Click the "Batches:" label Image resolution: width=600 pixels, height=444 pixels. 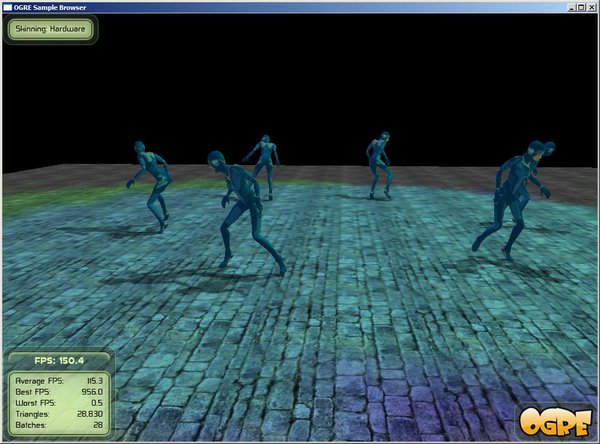click(31, 425)
